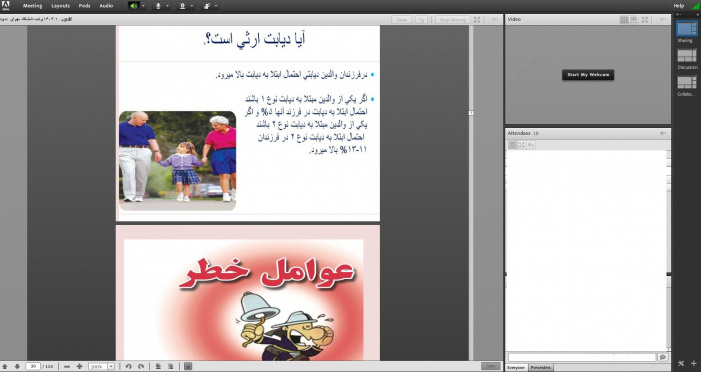Image resolution: width=701 pixels, height=372 pixels.
Task: Open the Help menu
Action: coord(679,6)
